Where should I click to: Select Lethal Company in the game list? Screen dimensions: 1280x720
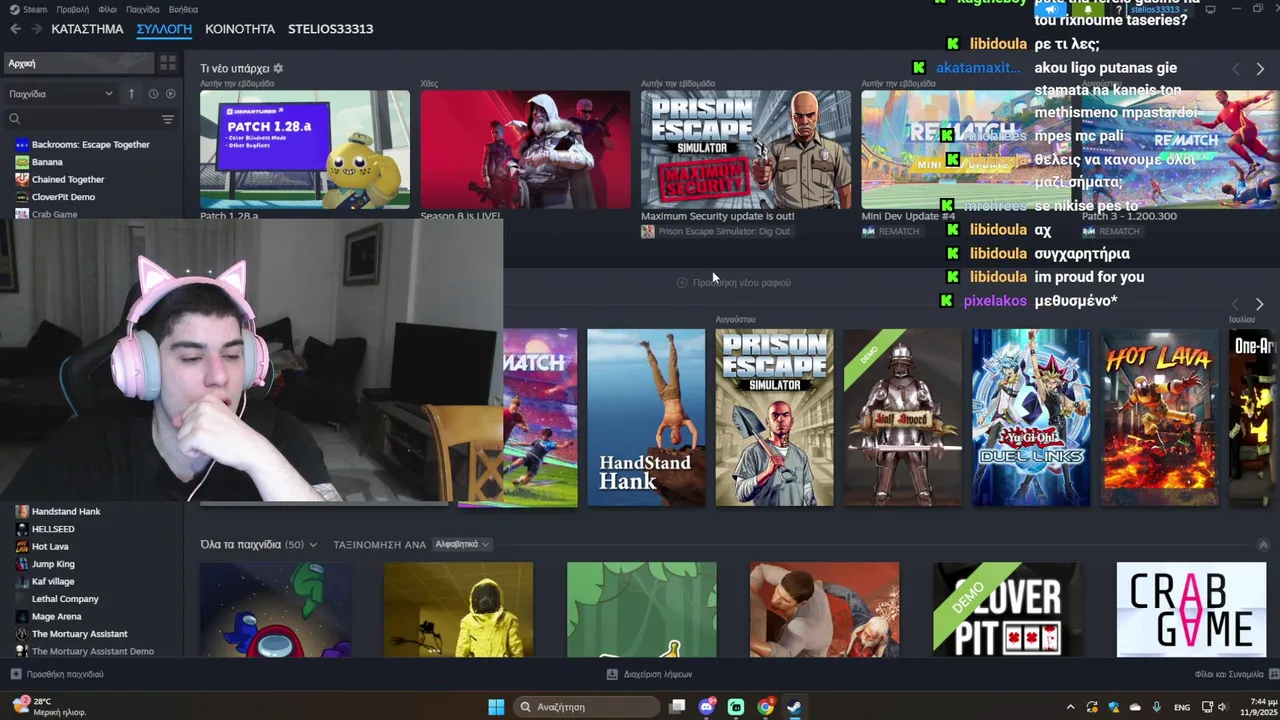[x=65, y=599]
